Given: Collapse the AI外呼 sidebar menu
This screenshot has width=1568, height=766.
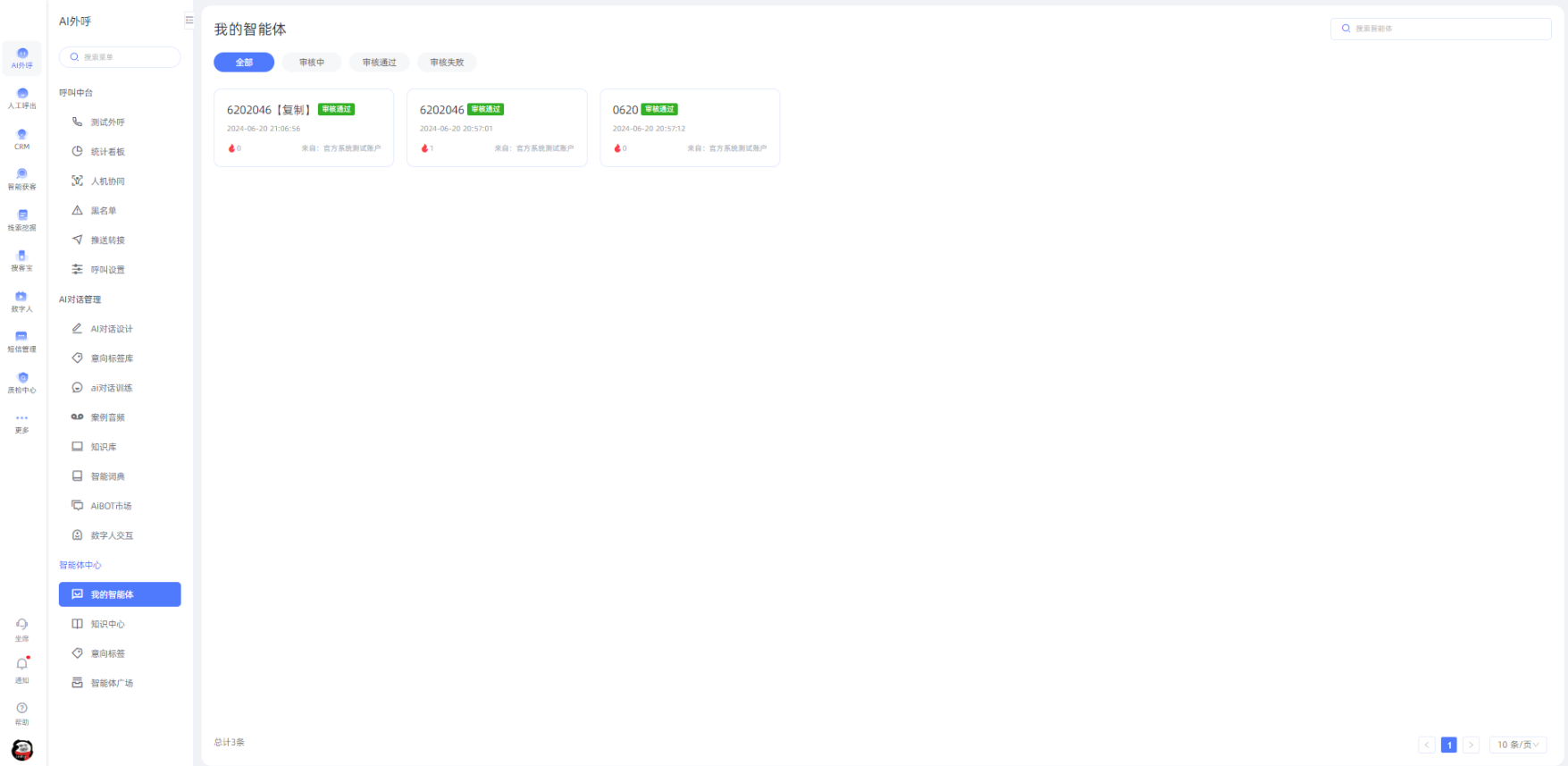Looking at the screenshot, I should [x=189, y=20].
